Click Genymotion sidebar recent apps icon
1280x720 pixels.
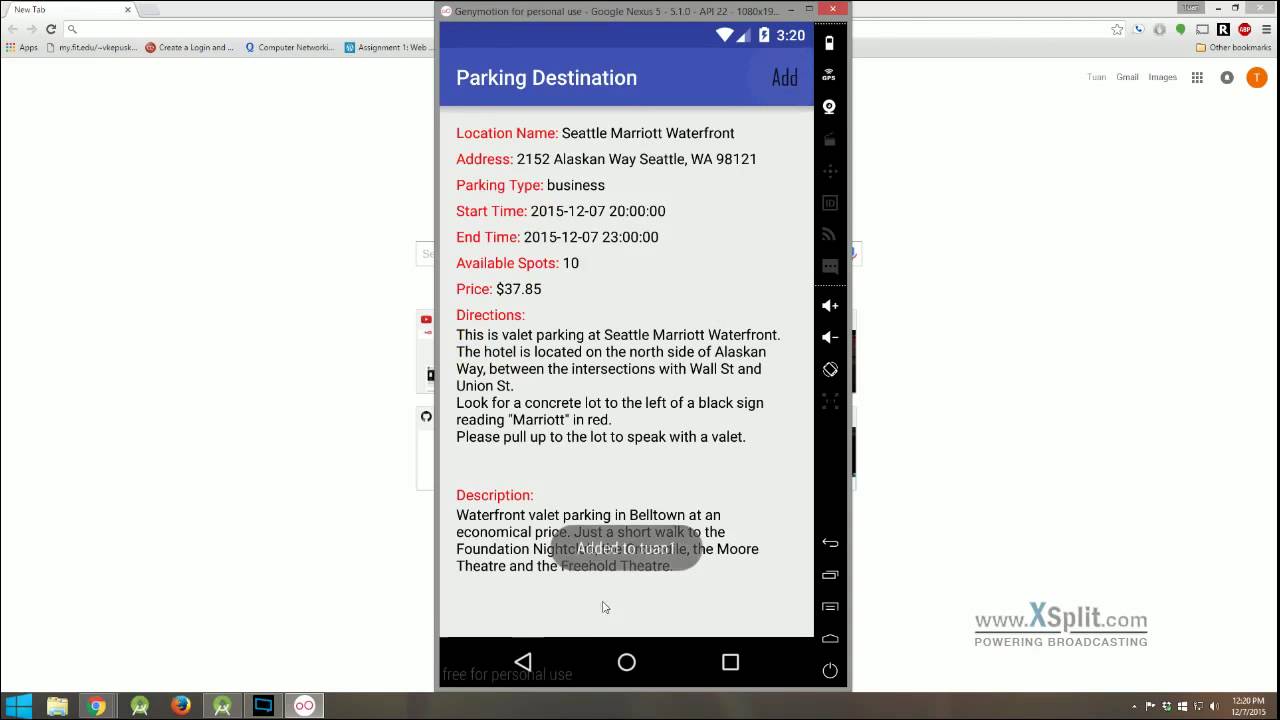point(830,575)
